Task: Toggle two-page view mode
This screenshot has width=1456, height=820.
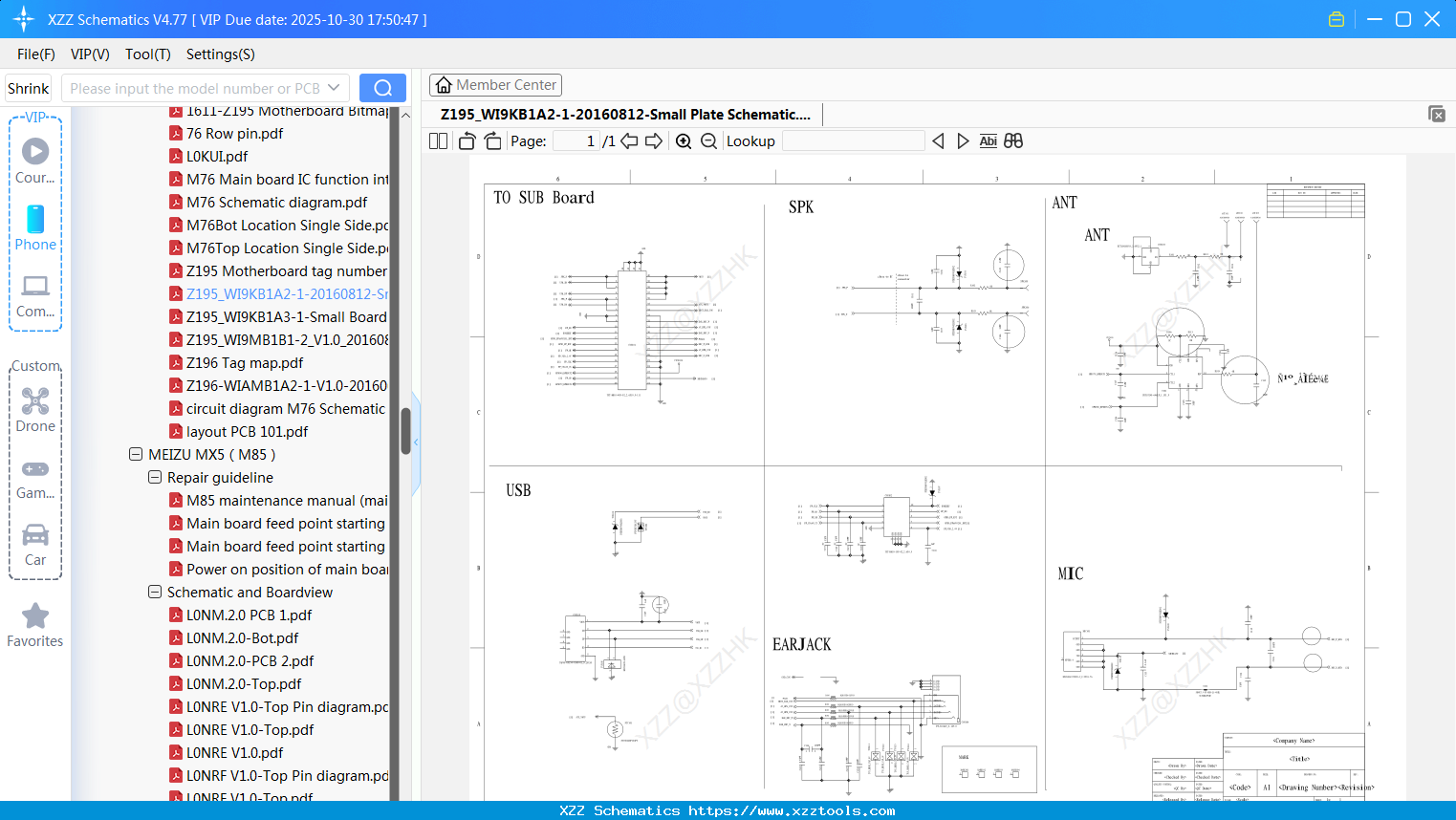Action: click(437, 140)
